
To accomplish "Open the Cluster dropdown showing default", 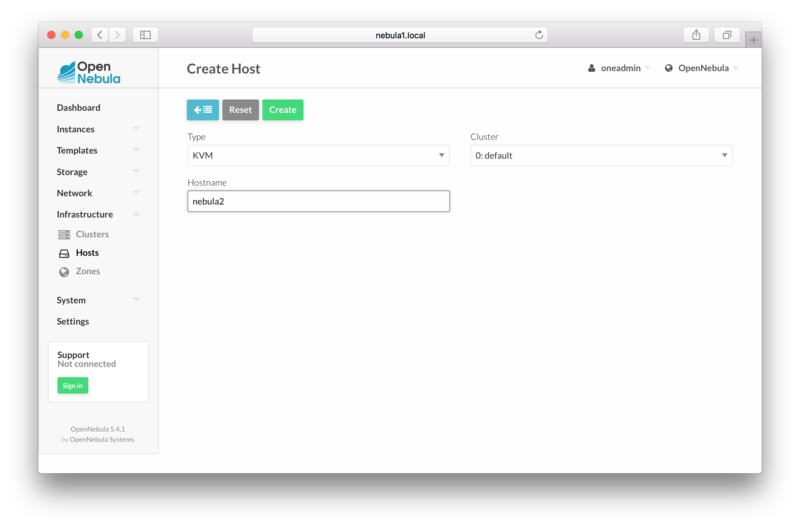I will (601, 156).
